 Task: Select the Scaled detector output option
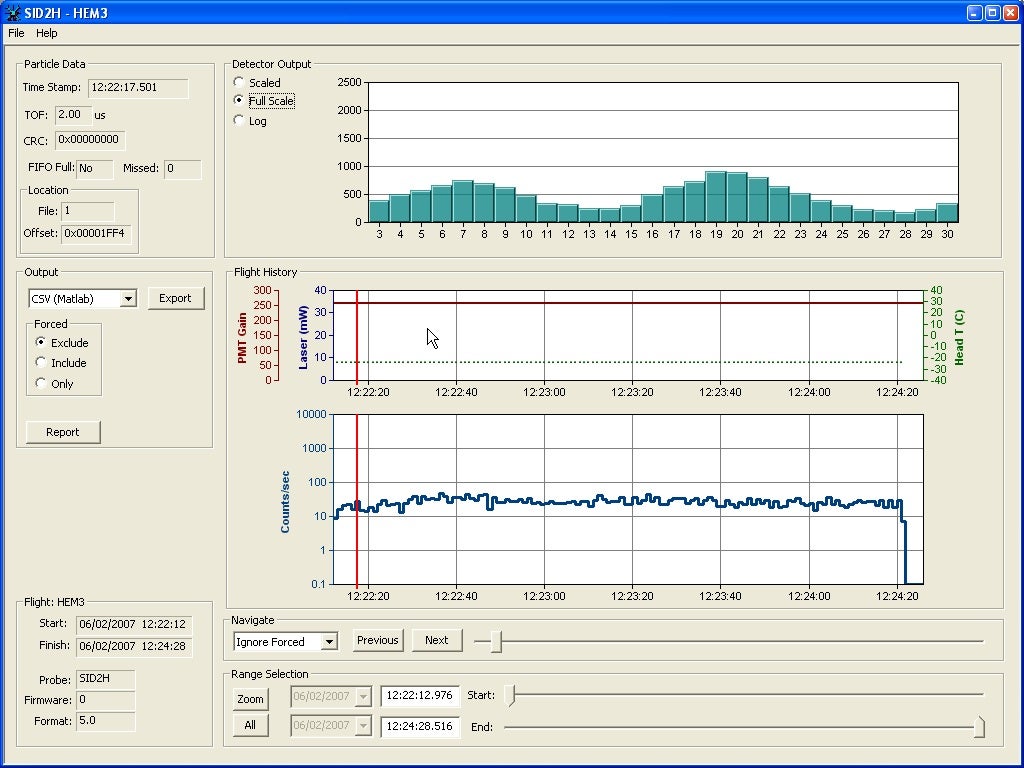click(x=239, y=83)
